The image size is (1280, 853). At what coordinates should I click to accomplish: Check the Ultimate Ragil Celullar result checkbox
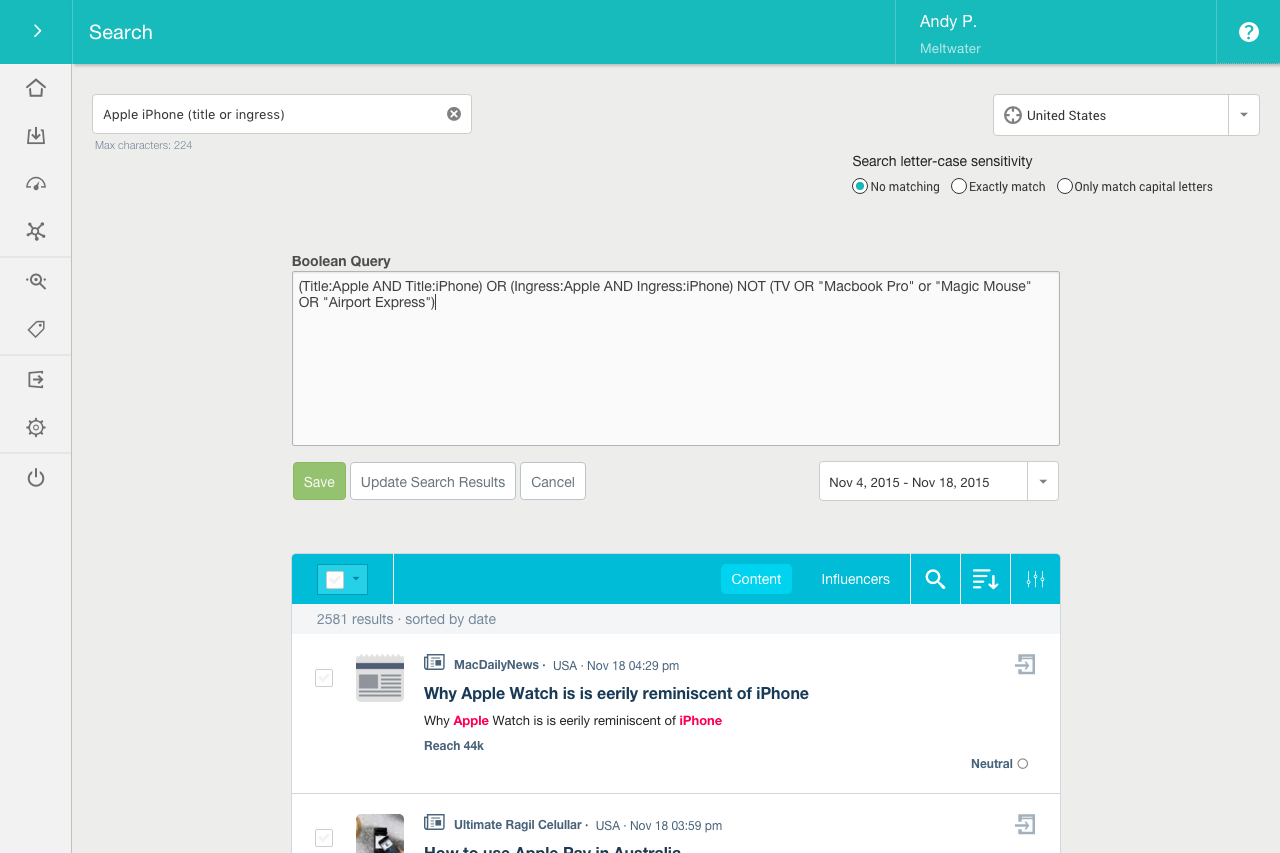click(x=324, y=838)
